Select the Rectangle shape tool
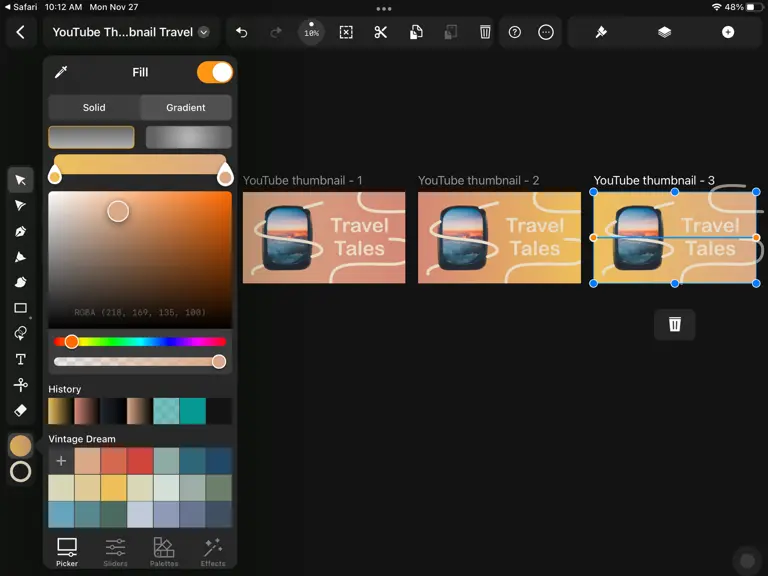The height and width of the screenshot is (576, 768). pos(21,308)
